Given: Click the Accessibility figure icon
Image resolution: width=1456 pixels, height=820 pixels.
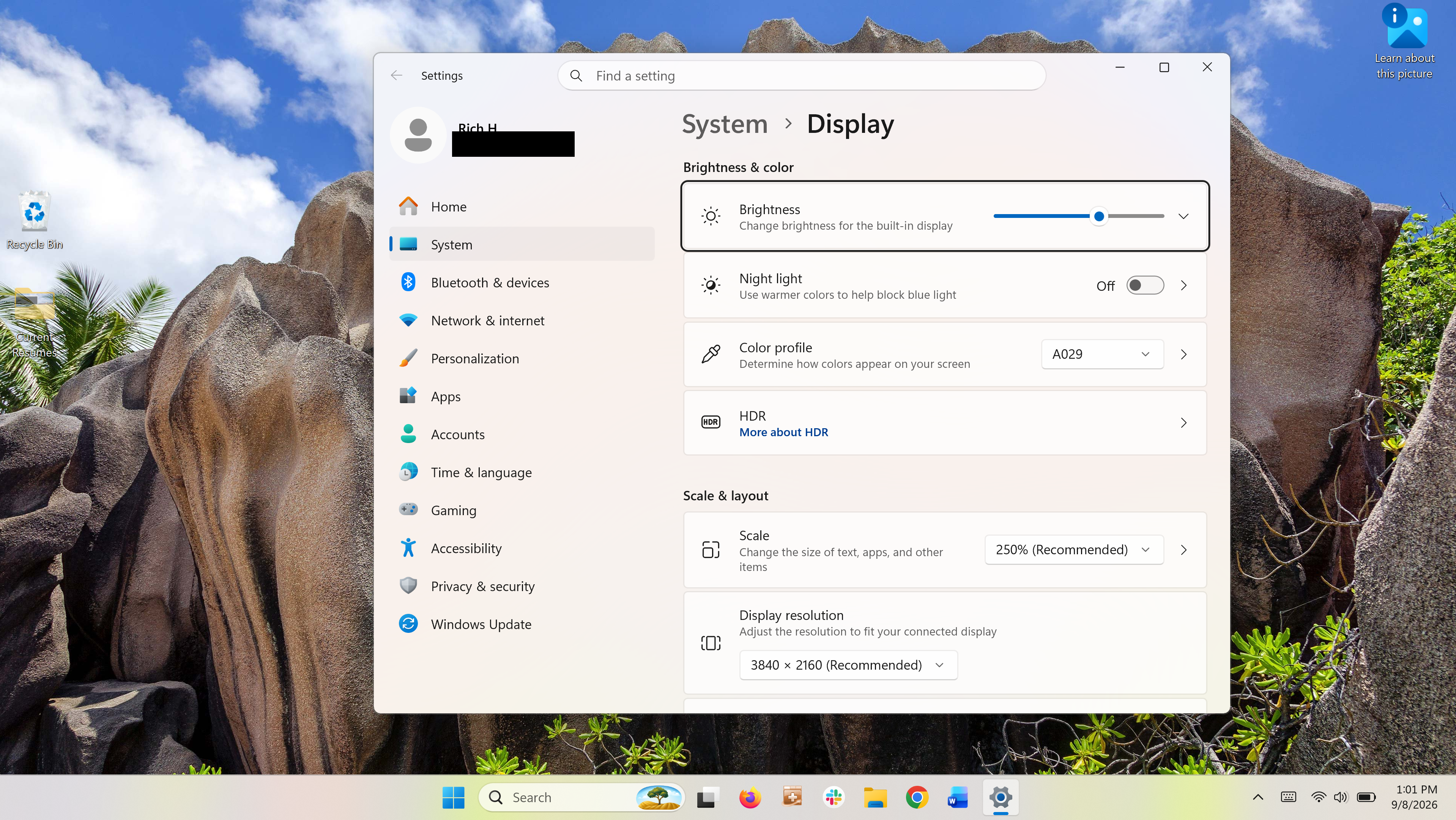Looking at the screenshot, I should tap(408, 547).
